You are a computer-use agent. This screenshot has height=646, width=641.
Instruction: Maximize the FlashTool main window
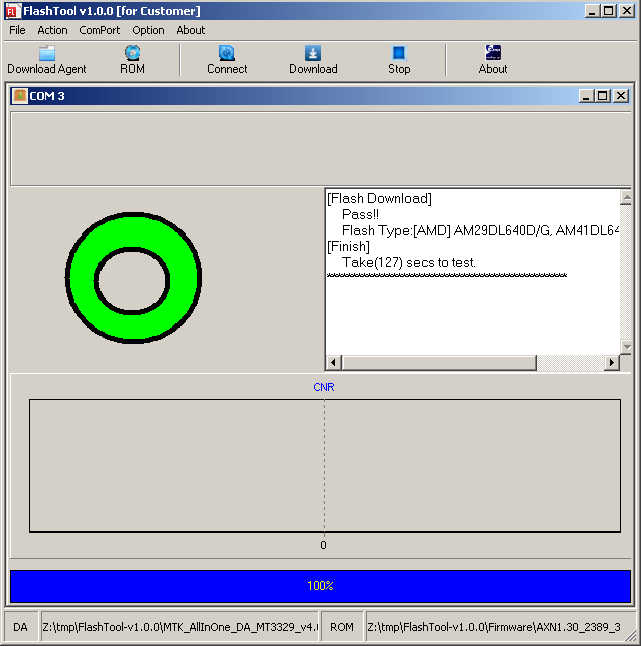609,11
